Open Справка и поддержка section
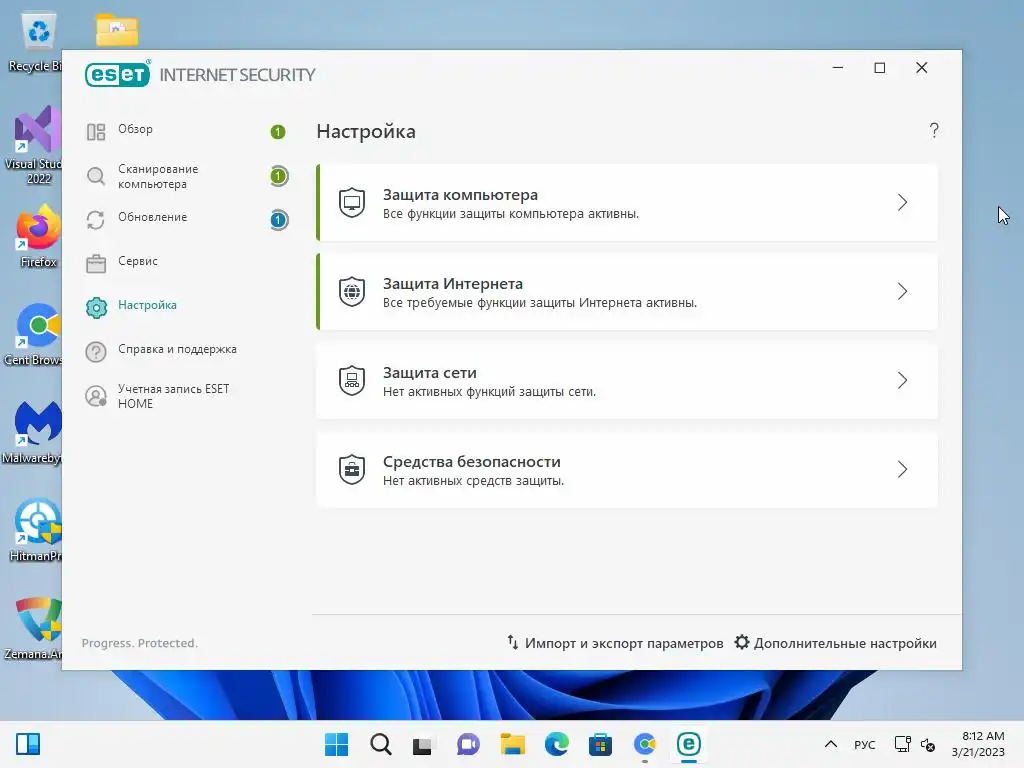The height and width of the screenshot is (768, 1024). pos(177,349)
